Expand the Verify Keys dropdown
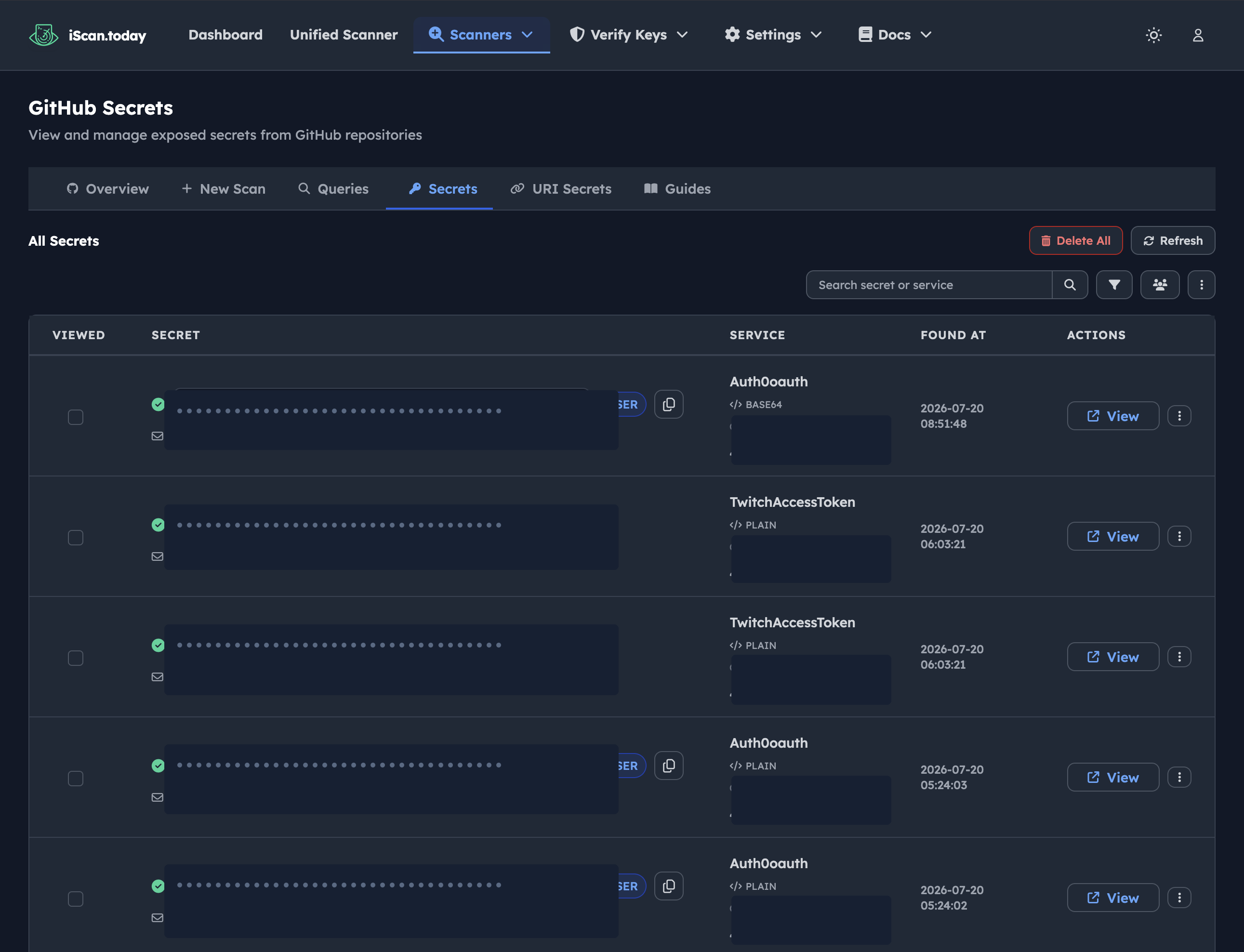 [x=629, y=35]
